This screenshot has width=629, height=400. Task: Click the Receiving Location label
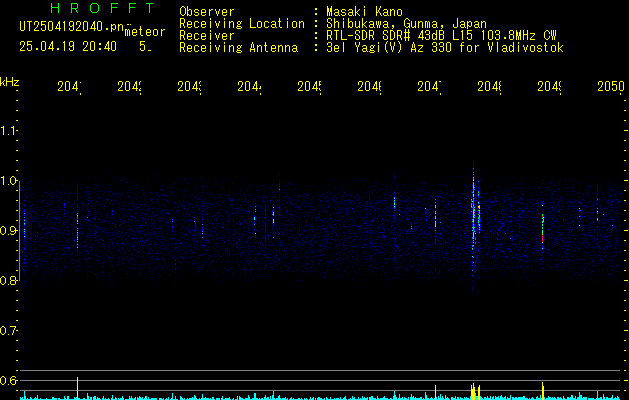(x=242, y=24)
